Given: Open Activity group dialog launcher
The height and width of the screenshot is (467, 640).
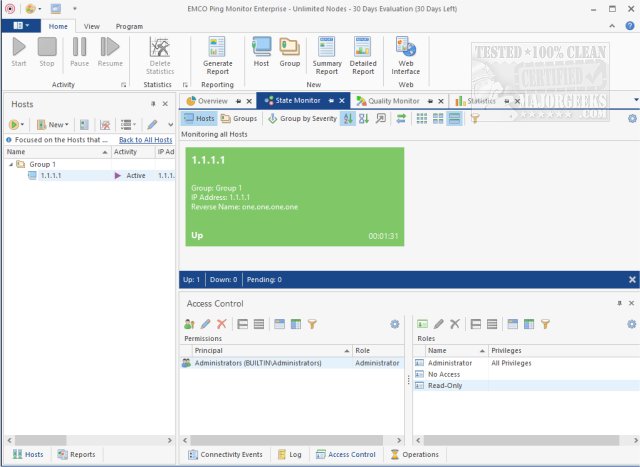Looking at the screenshot, I should tap(123, 85).
